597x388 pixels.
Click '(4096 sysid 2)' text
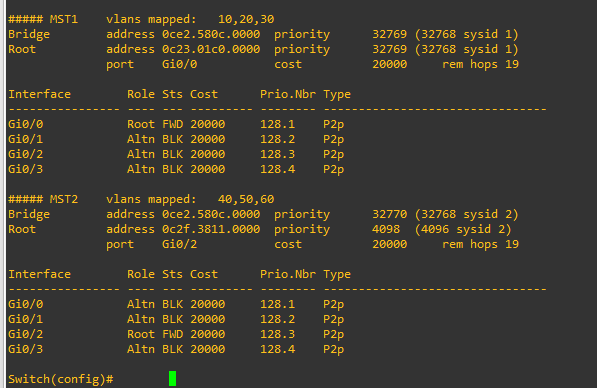(x=463, y=229)
